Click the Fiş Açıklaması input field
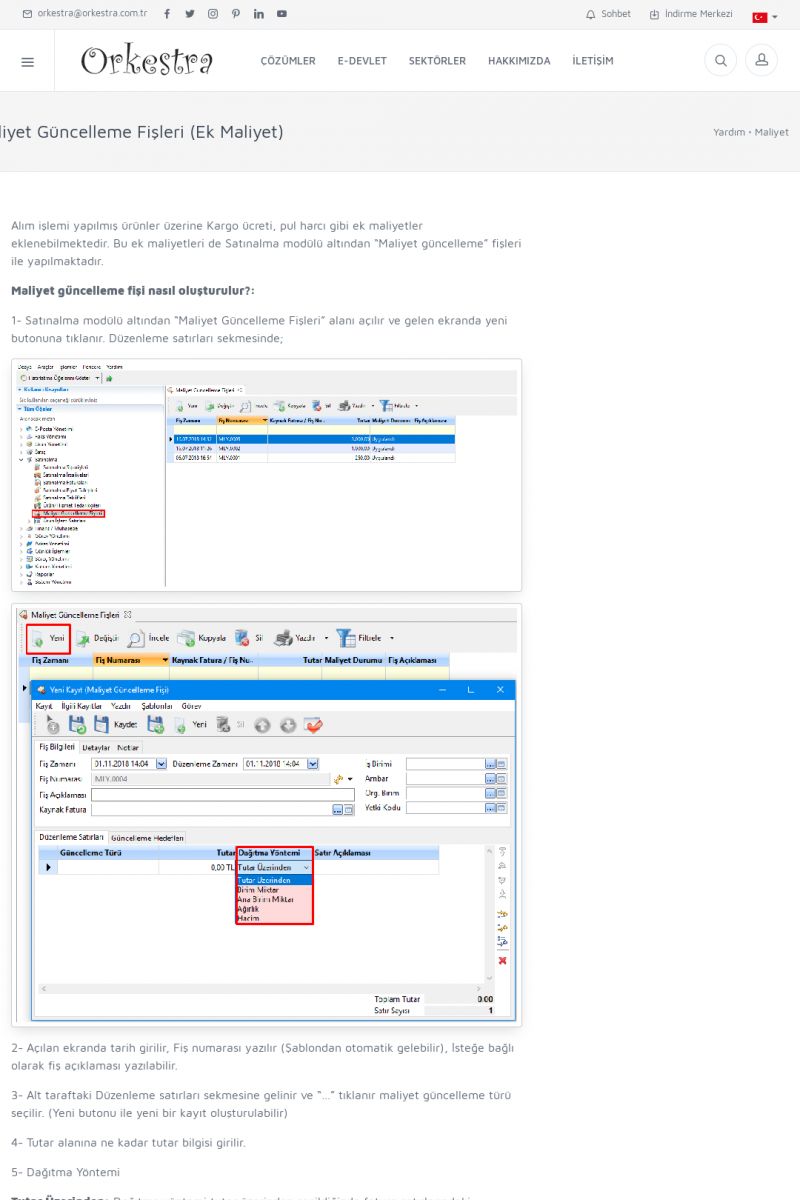 pos(222,794)
